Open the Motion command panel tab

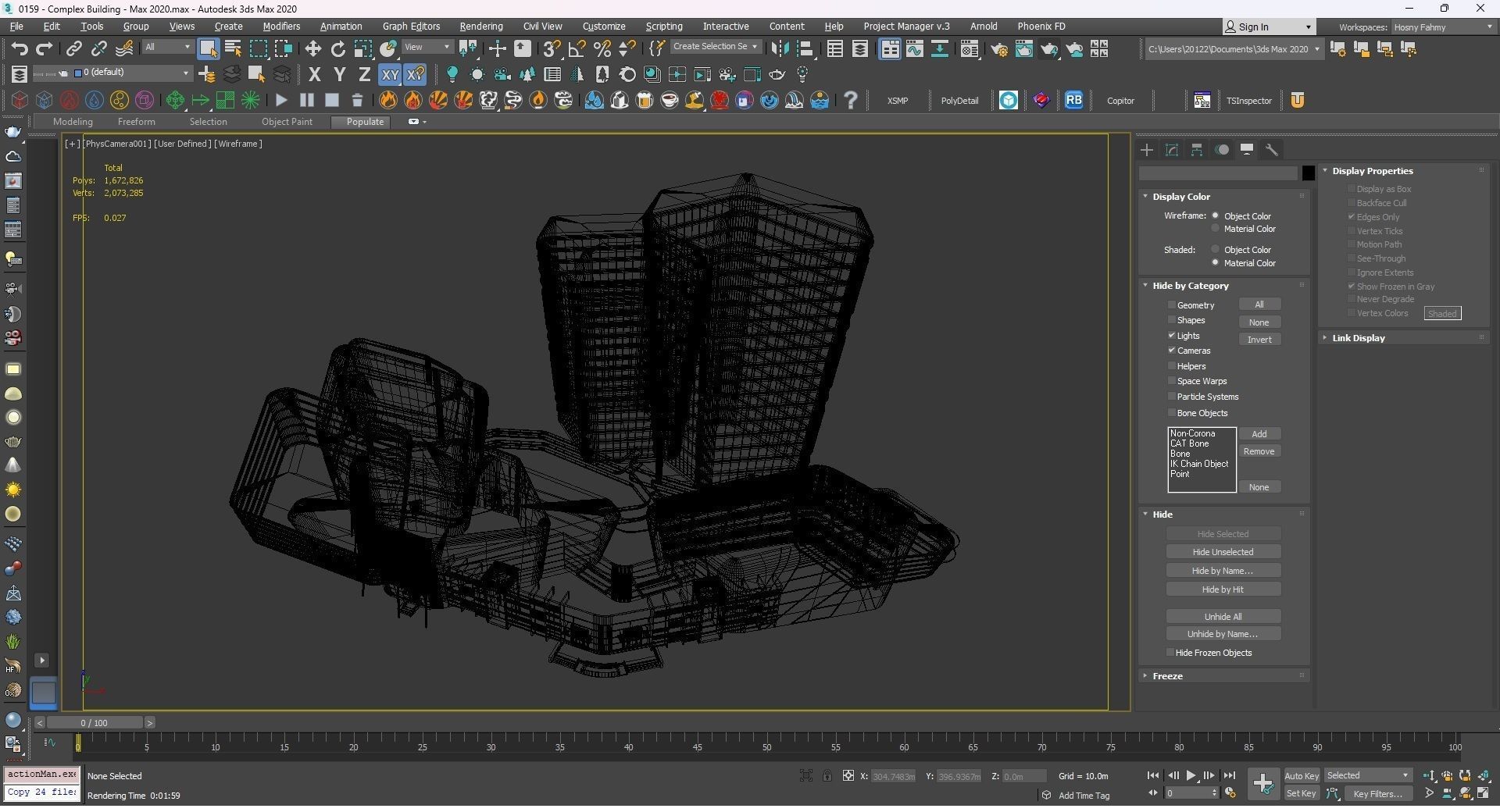1222,150
